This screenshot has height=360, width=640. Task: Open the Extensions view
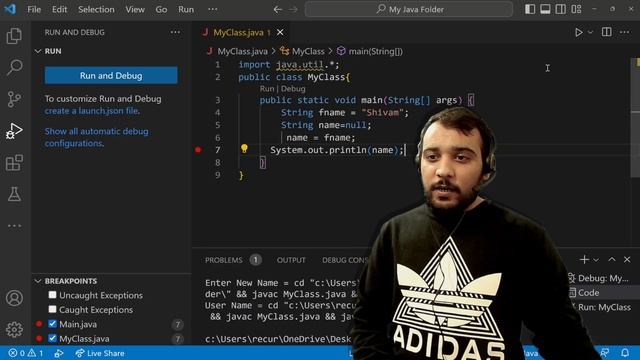click(14, 162)
